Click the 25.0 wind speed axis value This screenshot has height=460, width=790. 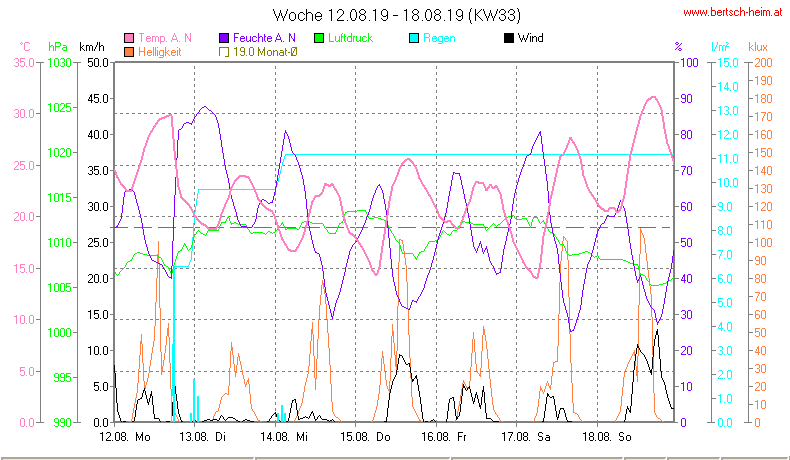point(98,243)
